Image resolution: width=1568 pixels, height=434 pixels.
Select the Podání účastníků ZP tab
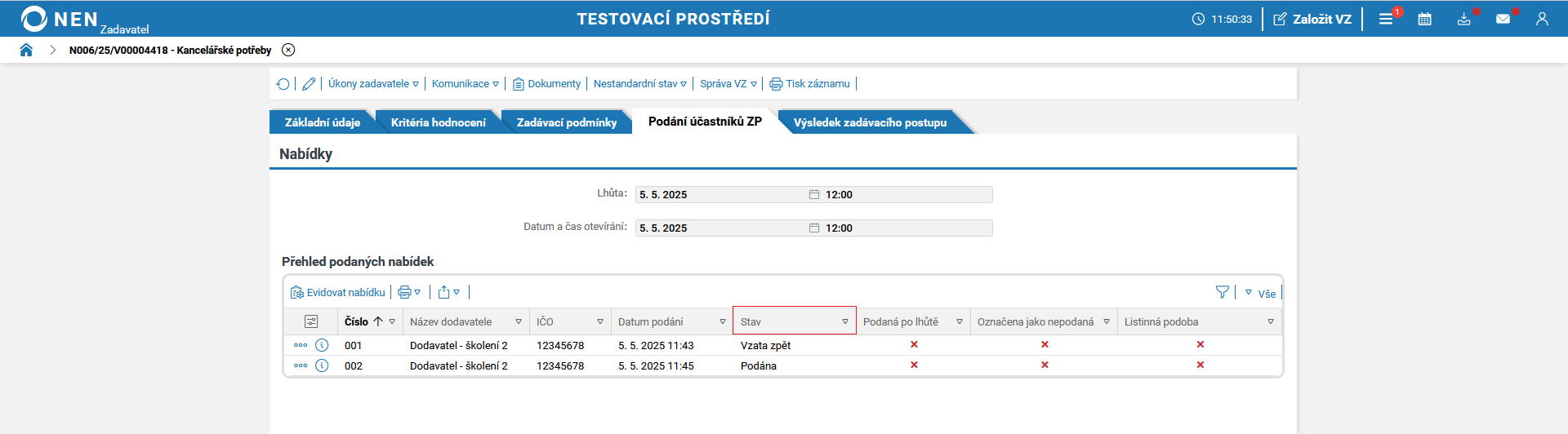tap(705, 122)
